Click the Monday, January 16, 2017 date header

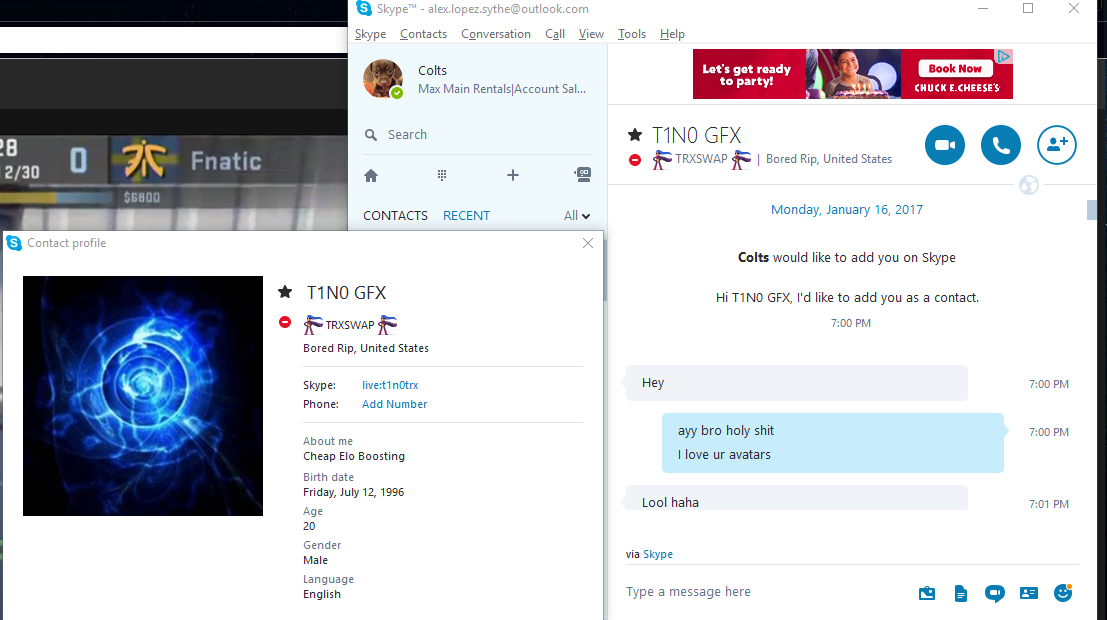(846, 210)
